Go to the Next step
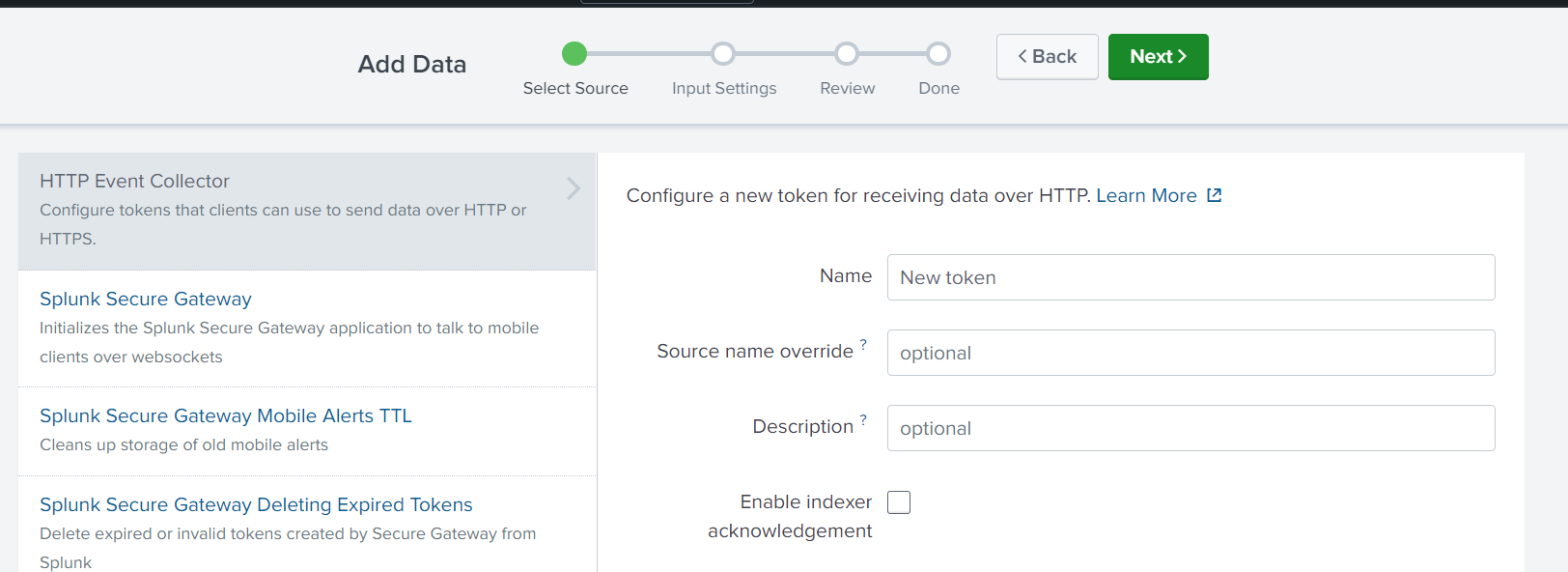Viewport: 1568px width, 572px height. coord(1158,57)
